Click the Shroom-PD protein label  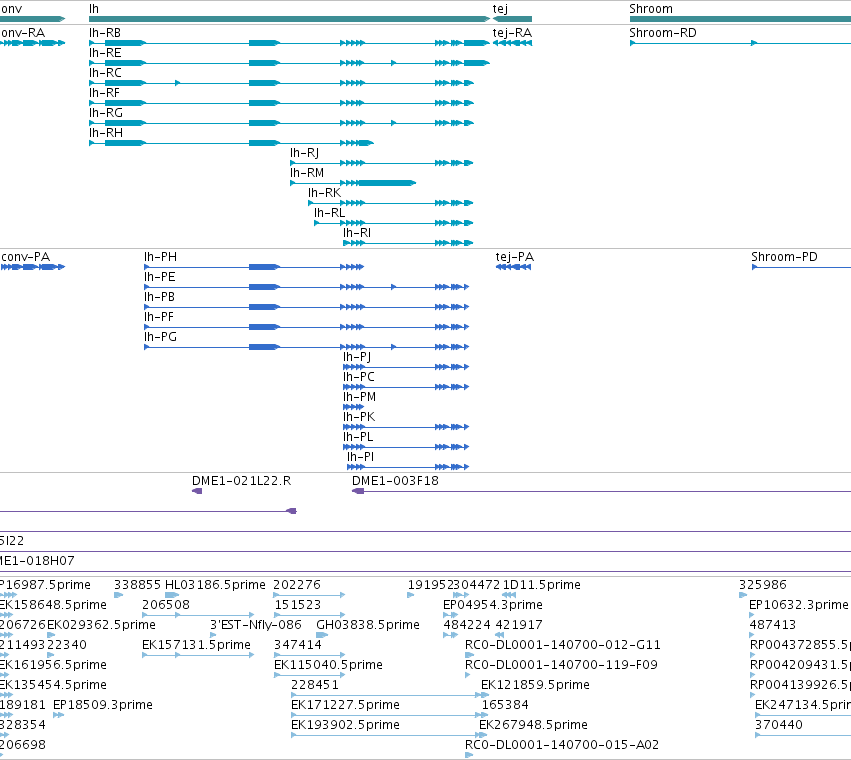point(784,257)
